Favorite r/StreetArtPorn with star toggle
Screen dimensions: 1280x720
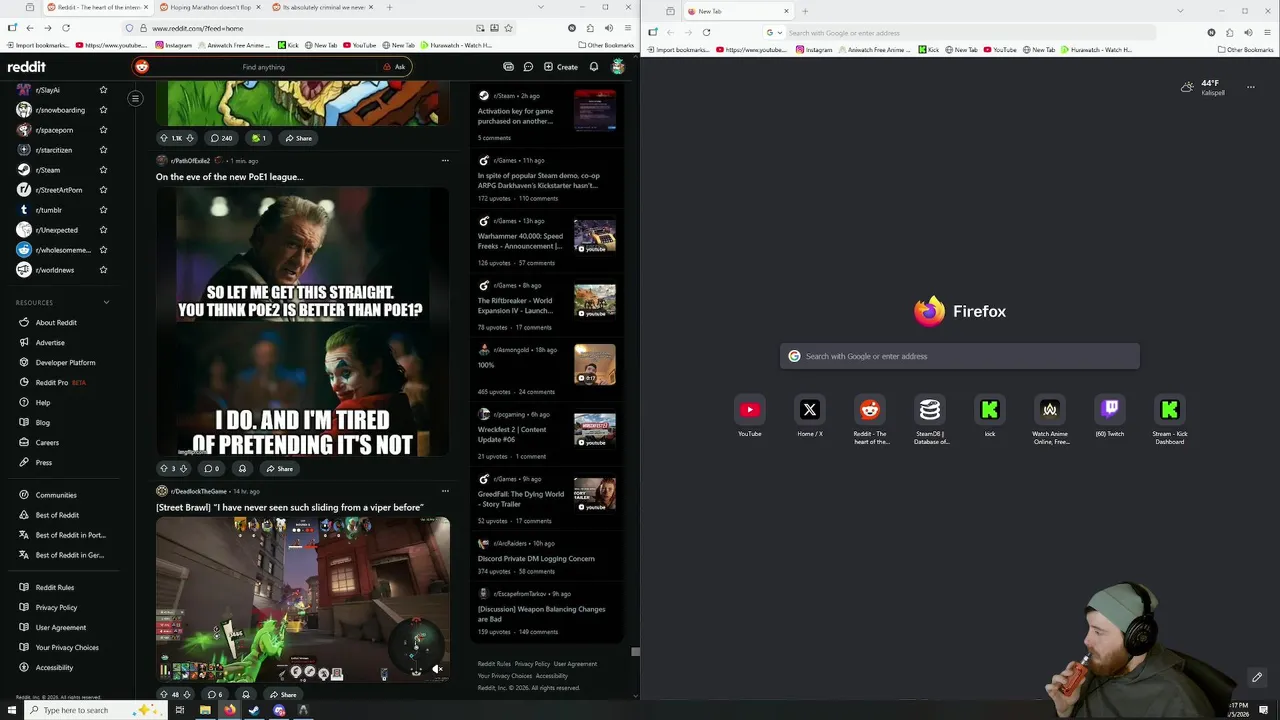(x=103, y=190)
